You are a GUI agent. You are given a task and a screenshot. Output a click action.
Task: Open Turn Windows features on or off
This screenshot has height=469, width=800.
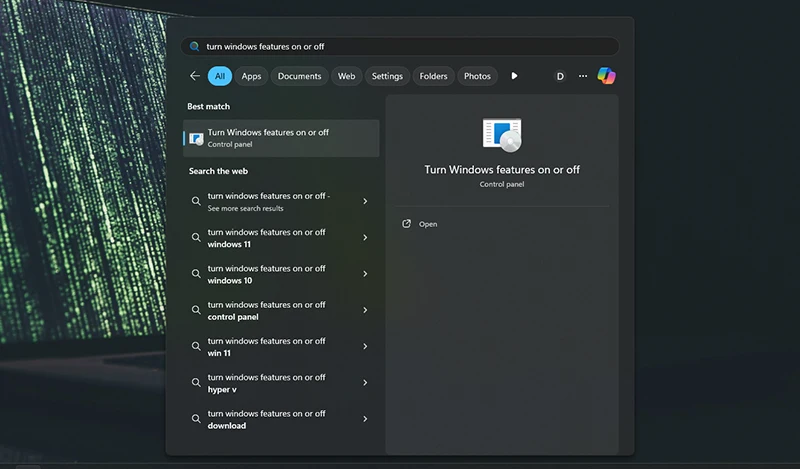(427, 224)
